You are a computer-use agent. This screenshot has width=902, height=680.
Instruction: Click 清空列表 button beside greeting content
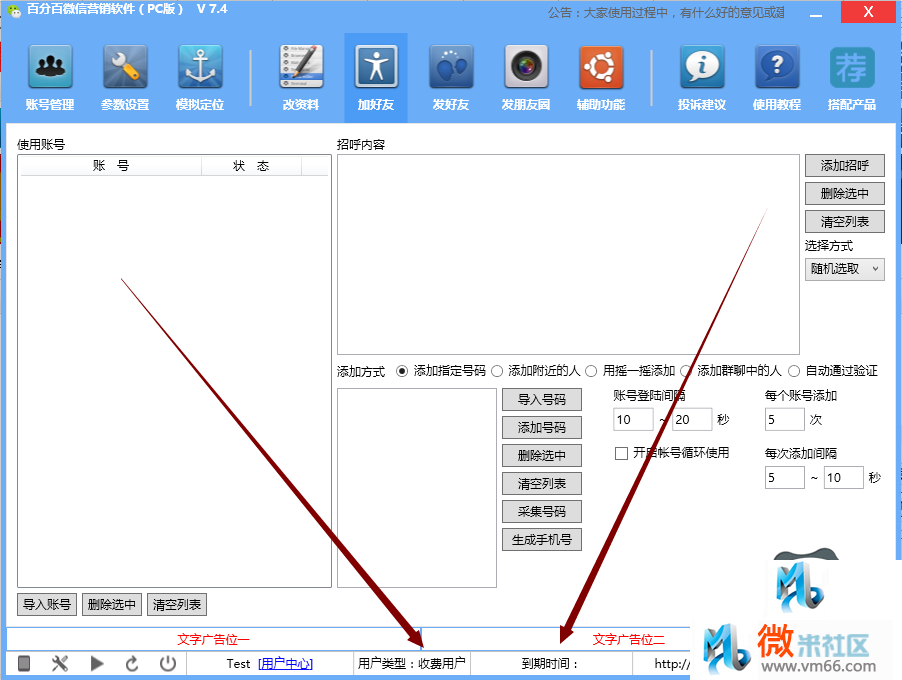coord(844,221)
